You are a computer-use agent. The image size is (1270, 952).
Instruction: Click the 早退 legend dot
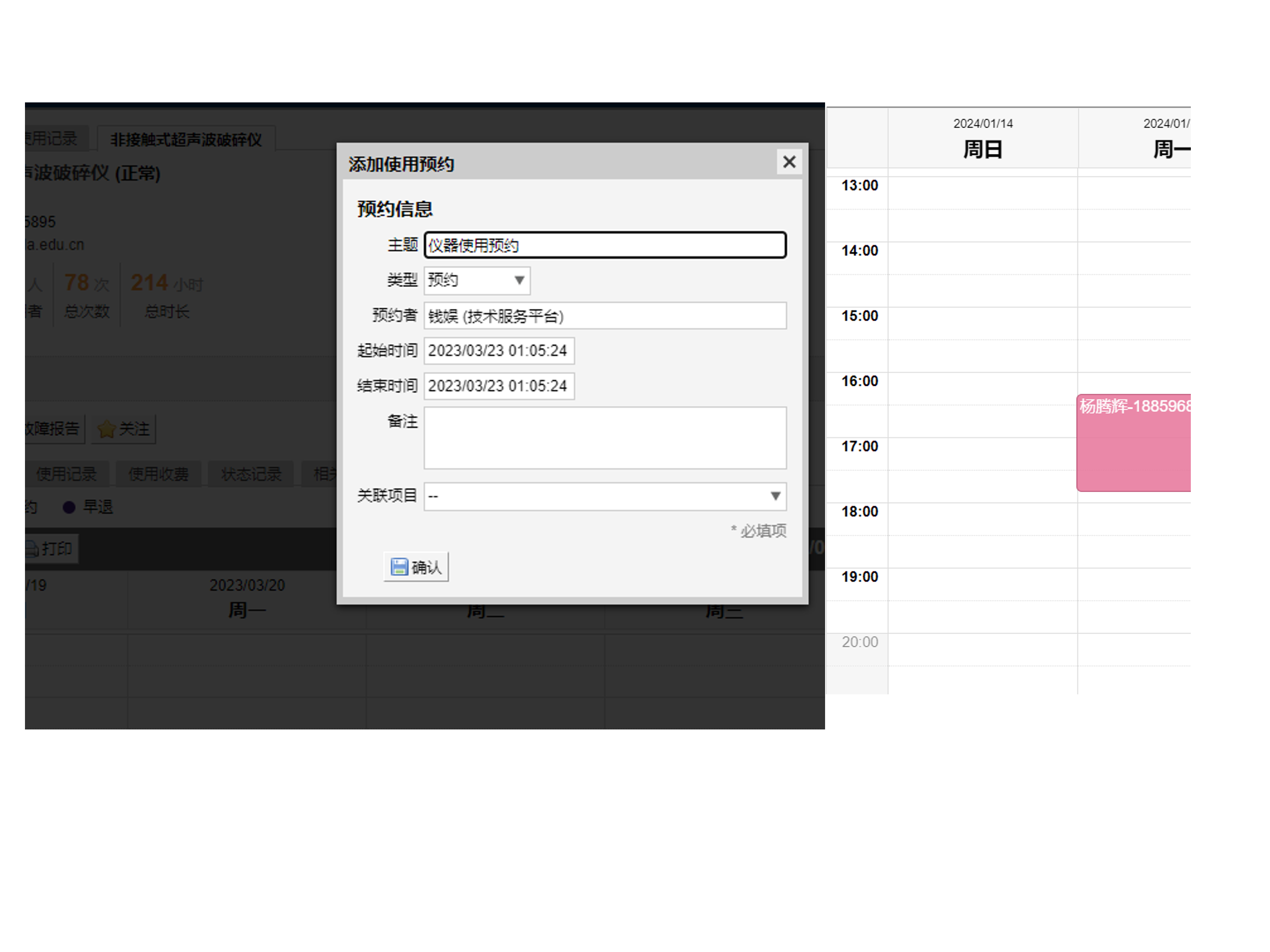point(69,507)
